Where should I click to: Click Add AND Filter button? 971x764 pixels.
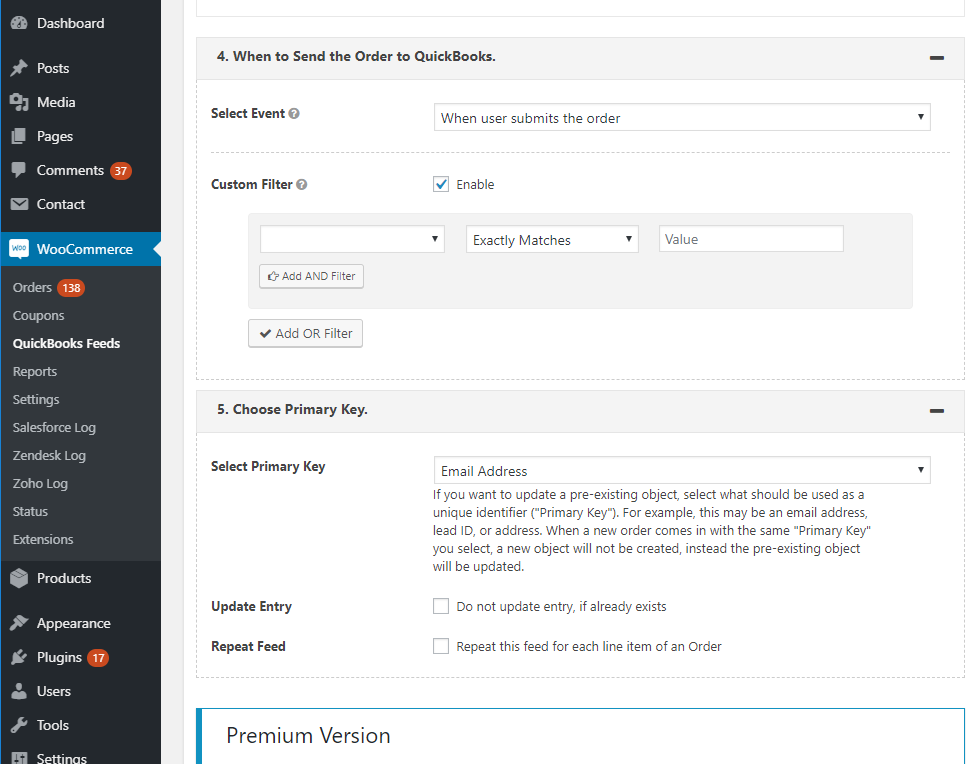[x=311, y=276]
